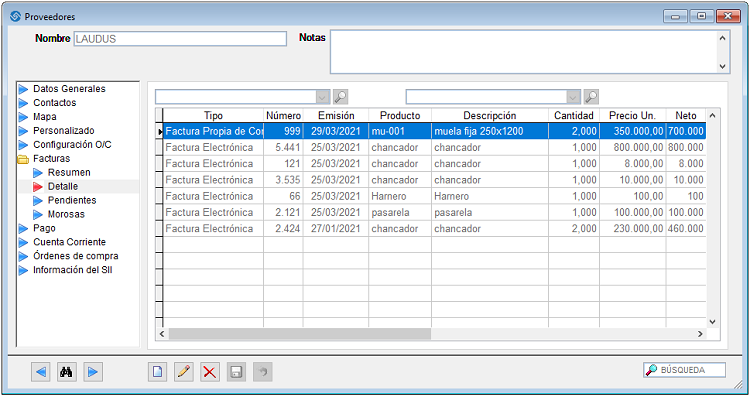Sort by Tipo column header
This screenshot has height=397, width=750.
point(213,115)
